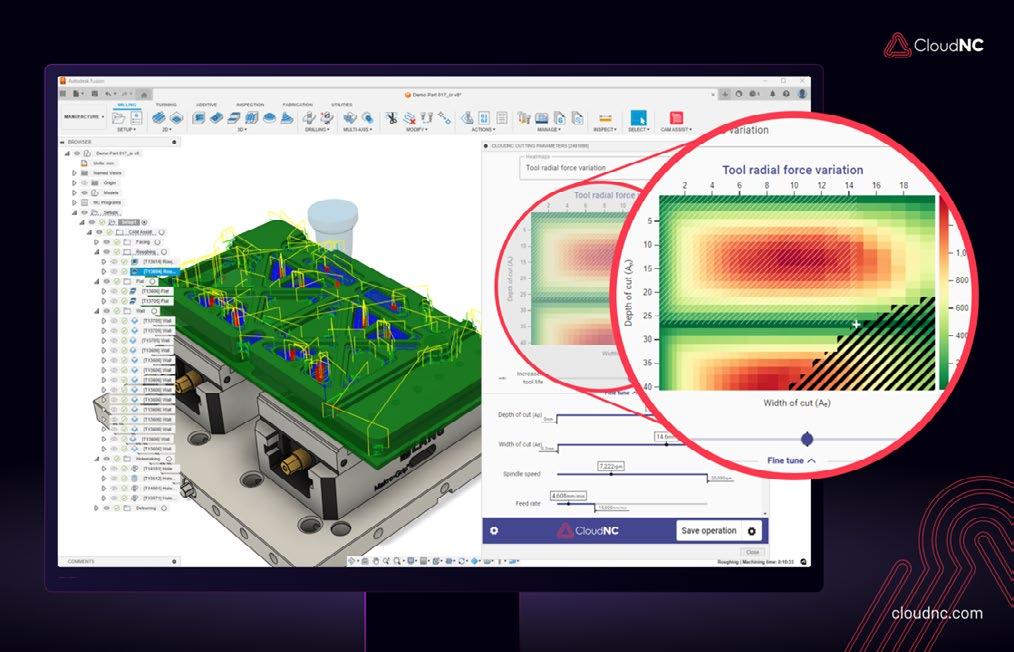This screenshot has width=1014, height=652.
Task: Open the notifications bell icon
Action: (x=772, y=94)
